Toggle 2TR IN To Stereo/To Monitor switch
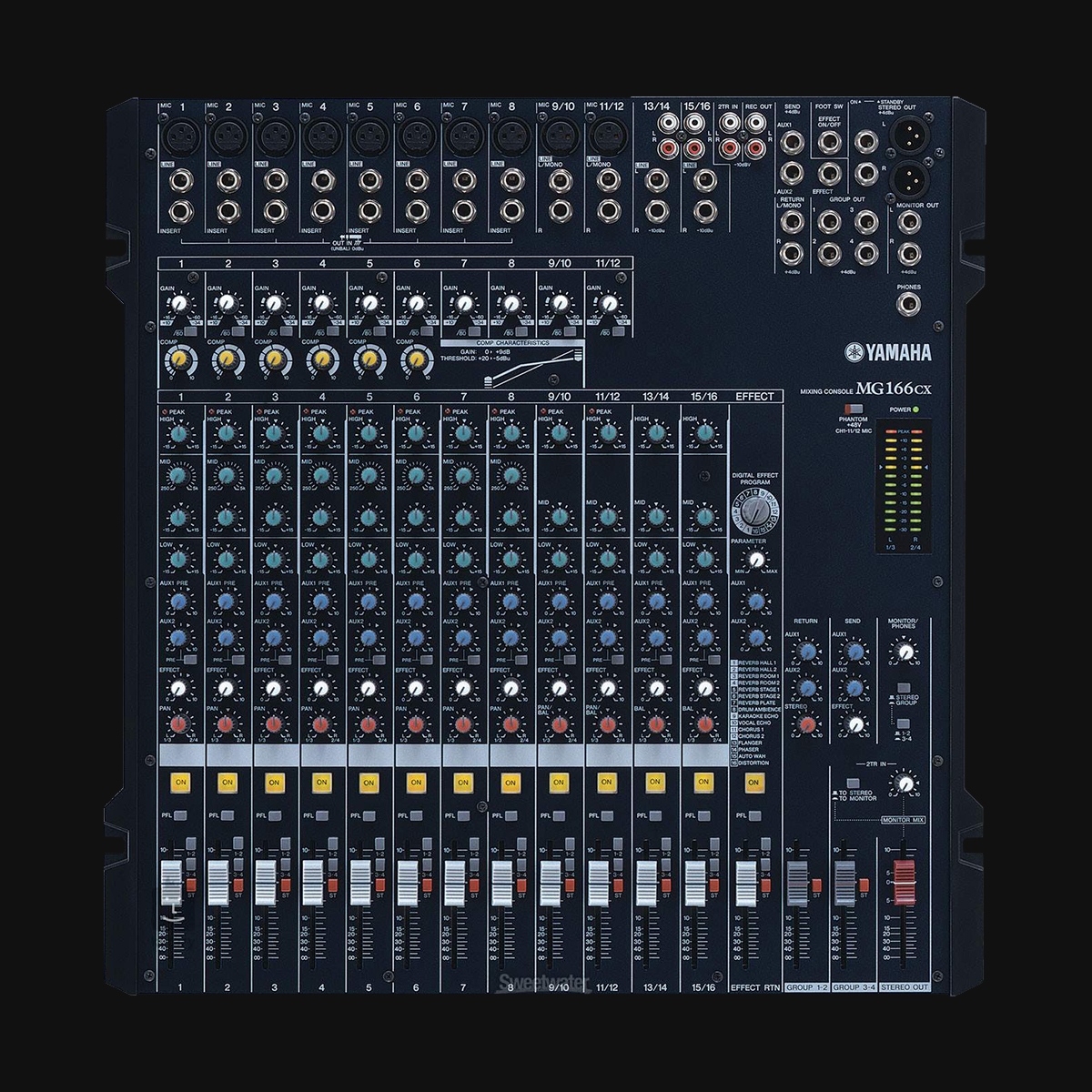1092x1092 pixels. coord(852,782)
